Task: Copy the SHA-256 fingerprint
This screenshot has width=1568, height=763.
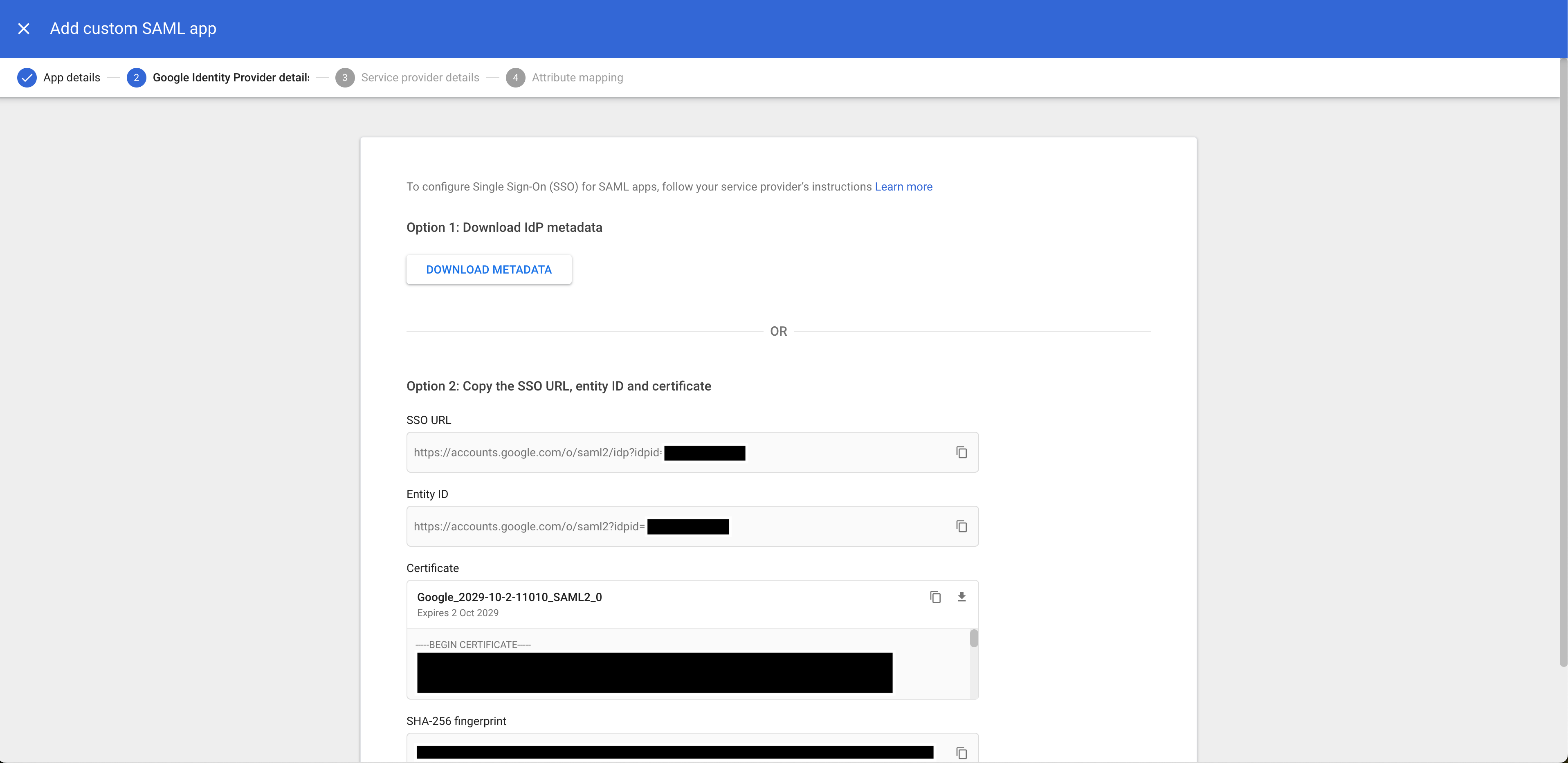Action: click(961, 753)
